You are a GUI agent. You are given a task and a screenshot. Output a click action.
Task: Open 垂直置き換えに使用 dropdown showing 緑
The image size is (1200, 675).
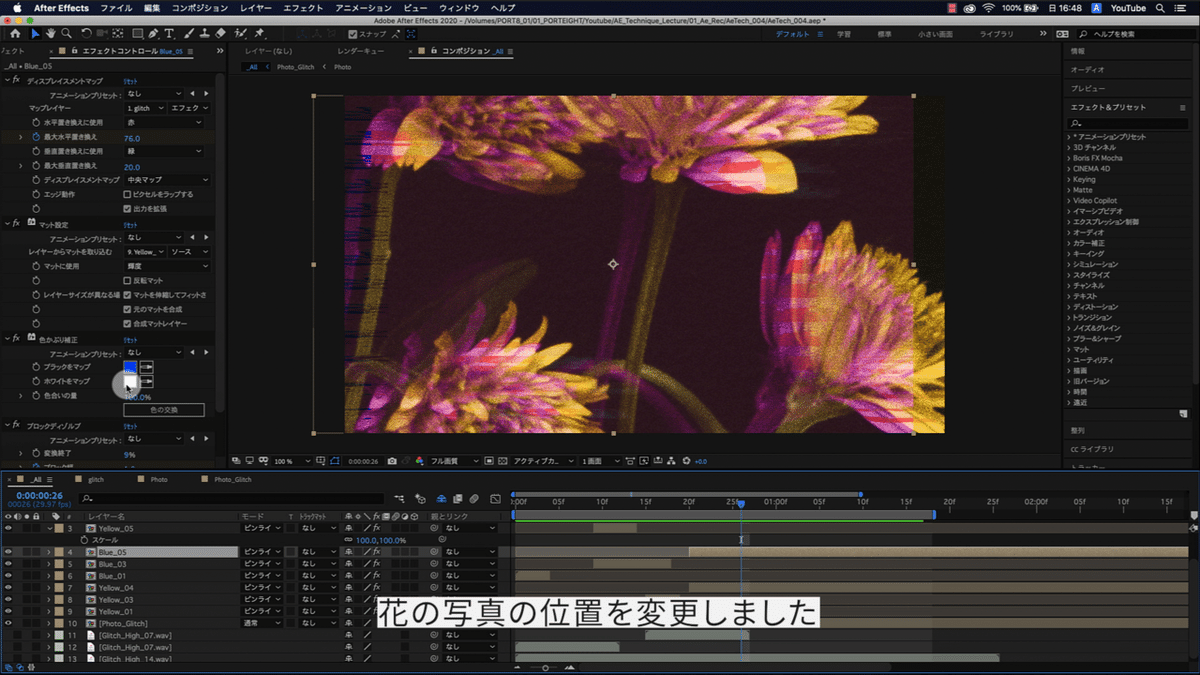tap(164, 151)
